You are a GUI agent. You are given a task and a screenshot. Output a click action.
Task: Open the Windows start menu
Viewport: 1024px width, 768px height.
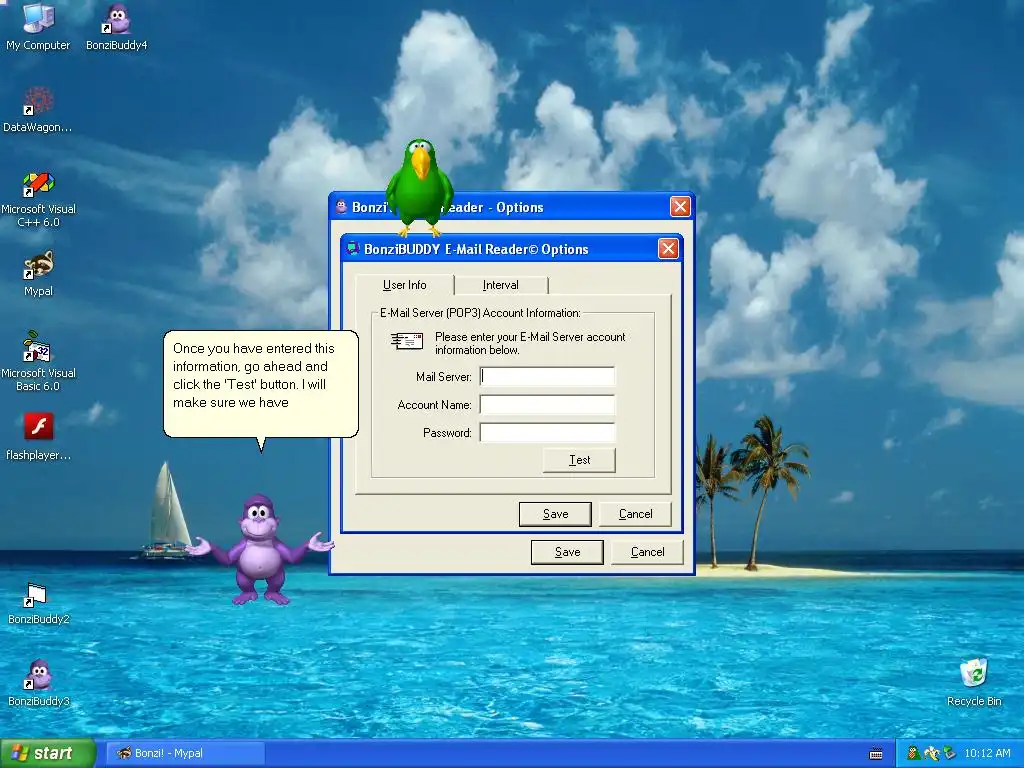click(47, 753)
